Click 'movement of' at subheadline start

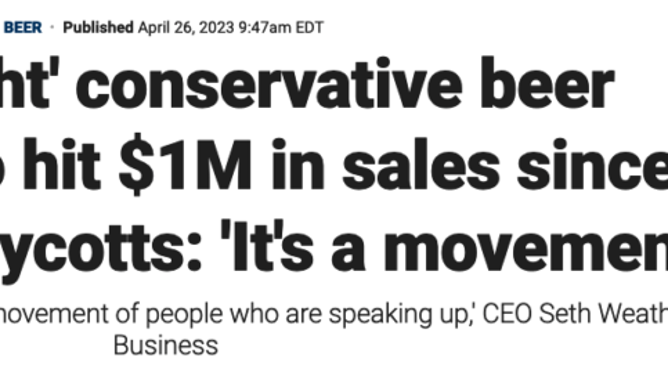pyautogui.click(x=70, y=313)
